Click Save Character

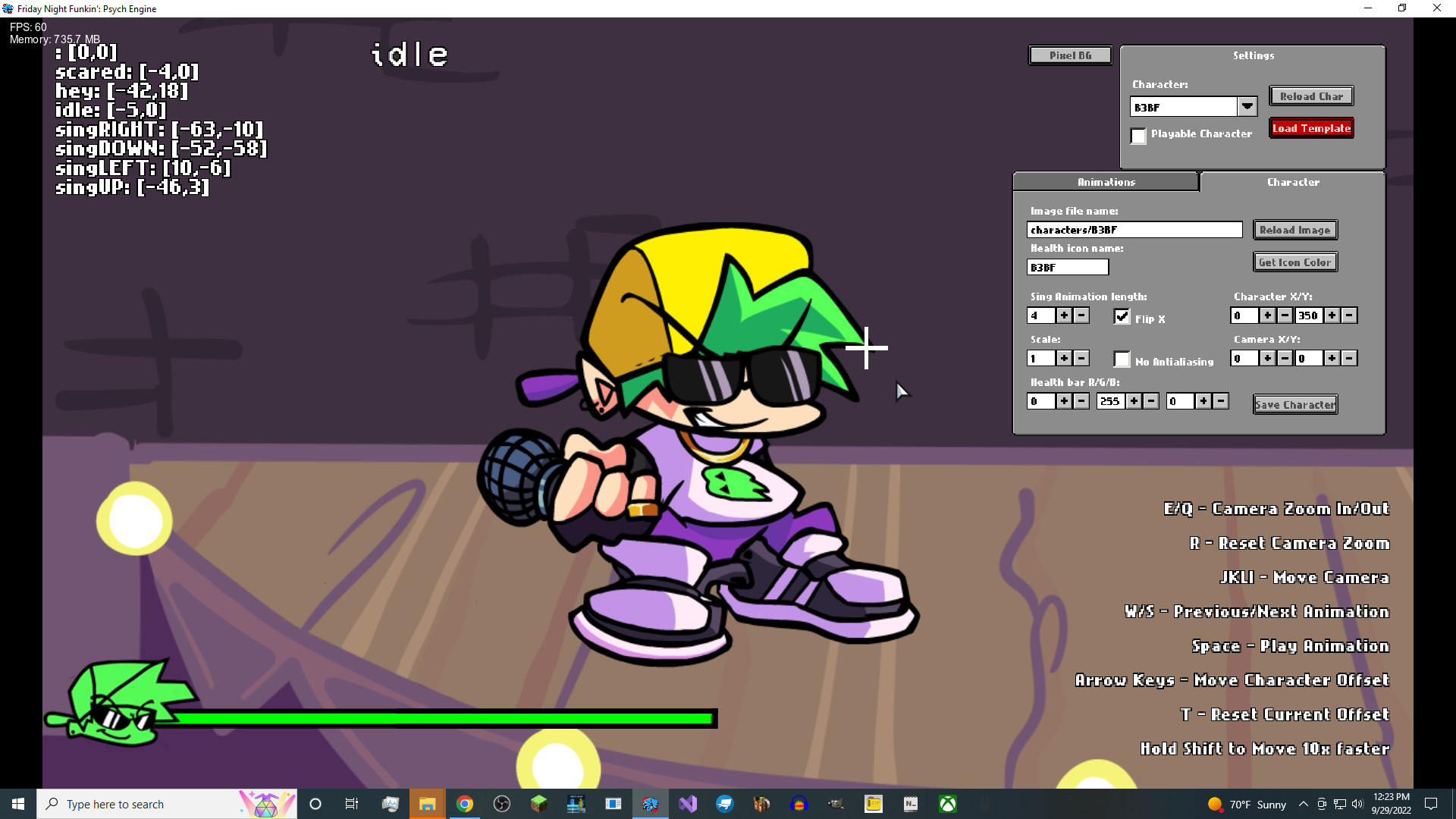(x=1294, y=404)
